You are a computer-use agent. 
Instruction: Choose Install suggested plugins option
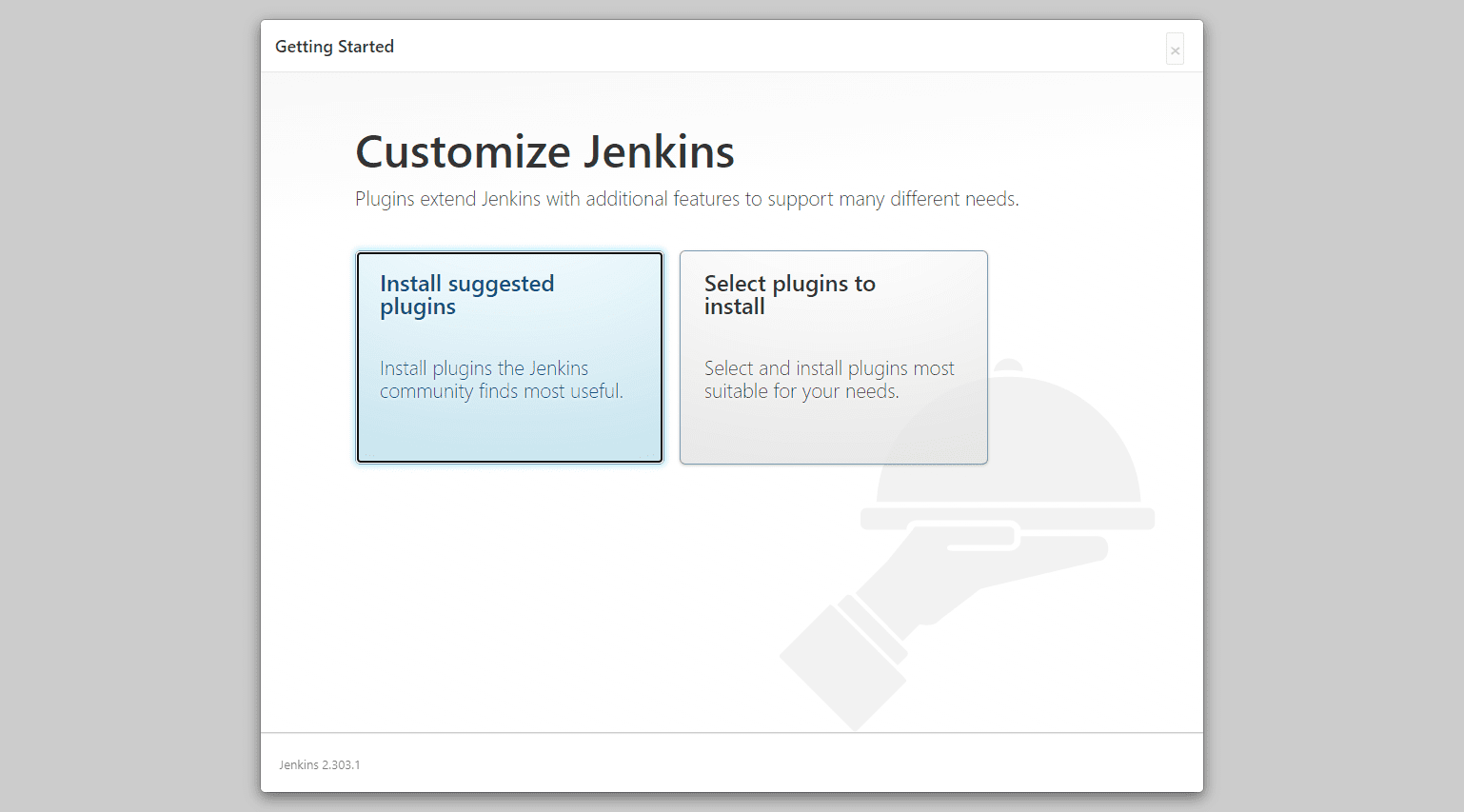(509, 357)
